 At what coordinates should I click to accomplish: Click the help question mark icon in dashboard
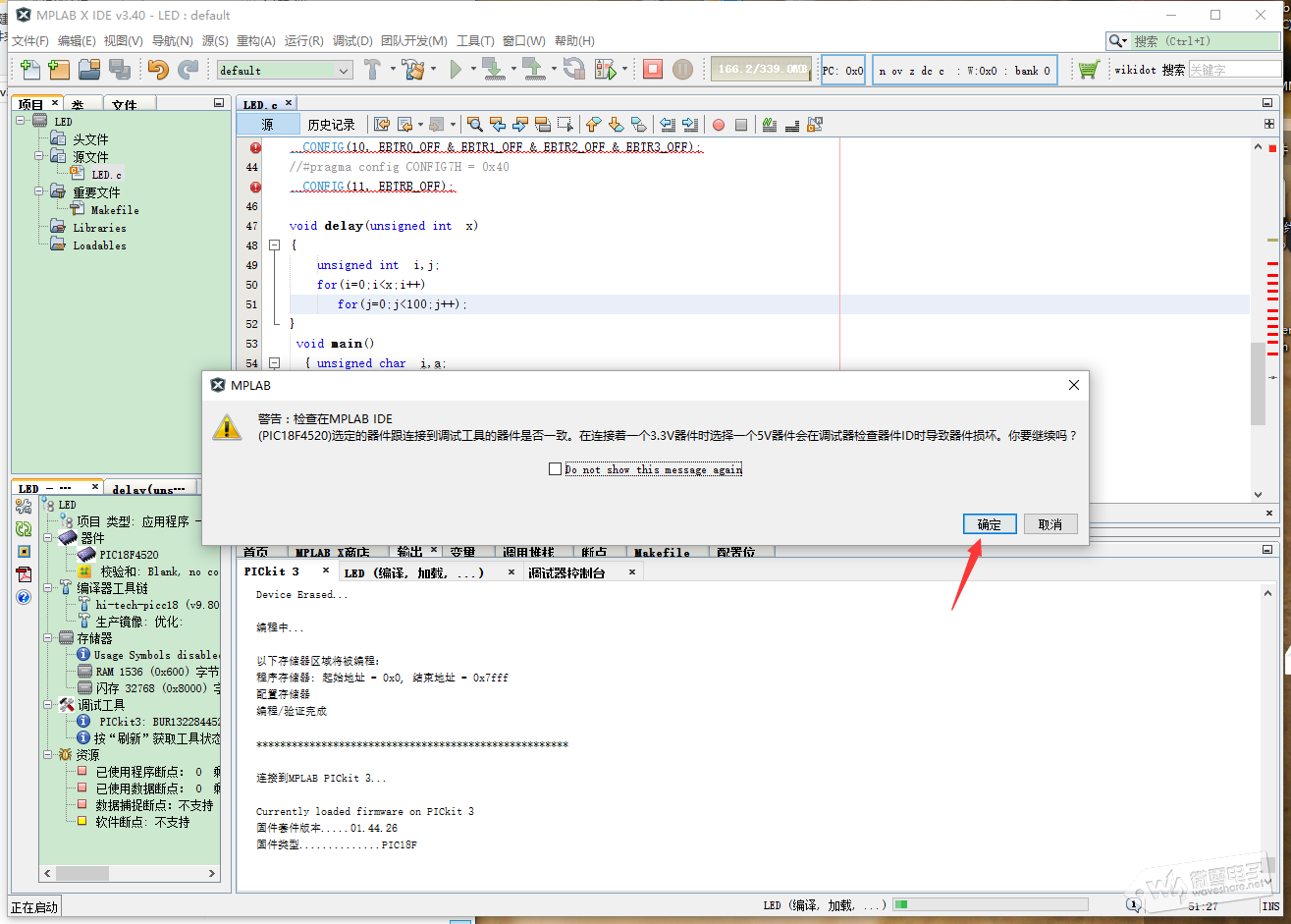(x=24, y=597)
